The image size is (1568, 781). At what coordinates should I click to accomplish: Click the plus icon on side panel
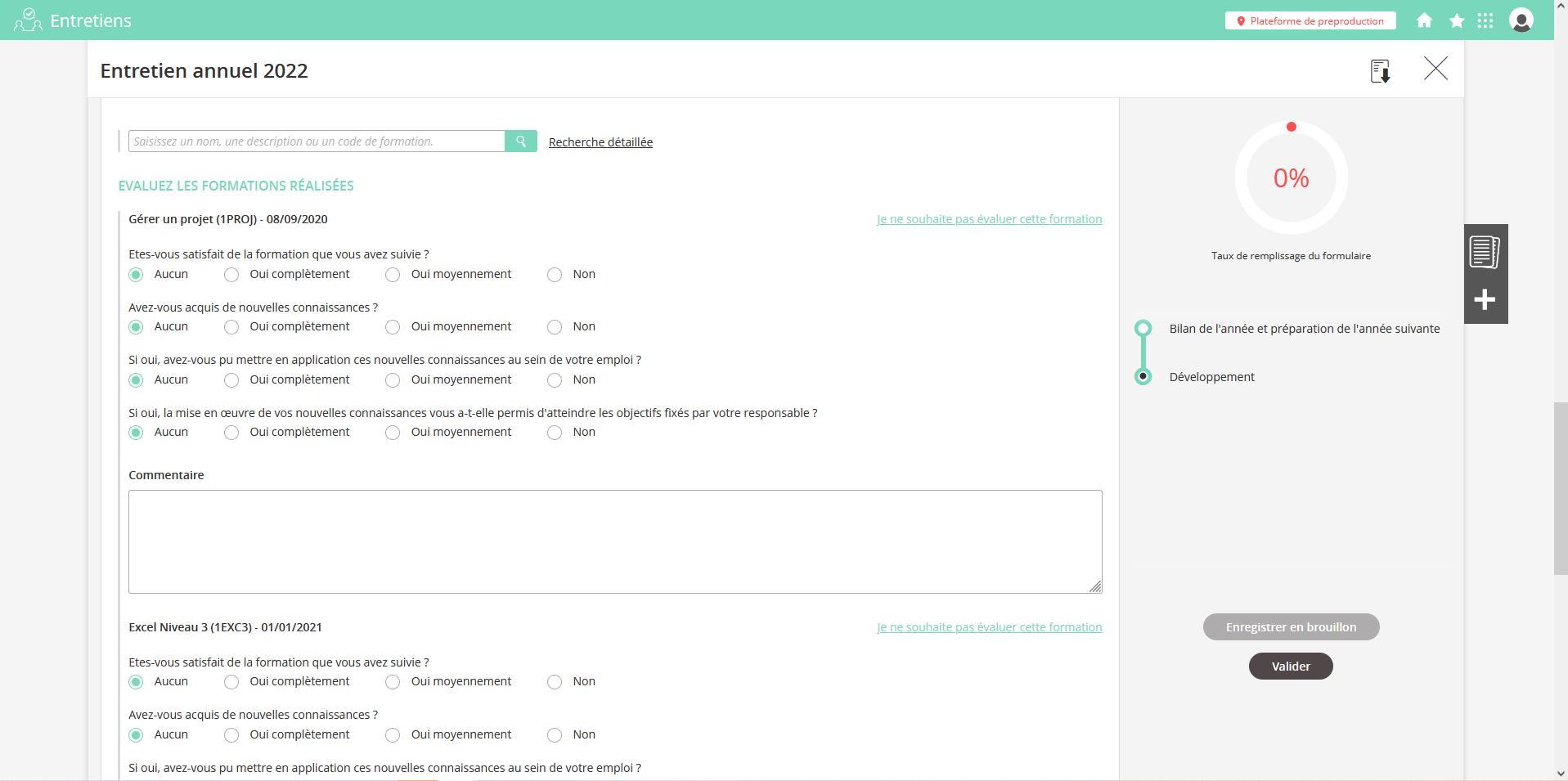[x=1485, y=299]
